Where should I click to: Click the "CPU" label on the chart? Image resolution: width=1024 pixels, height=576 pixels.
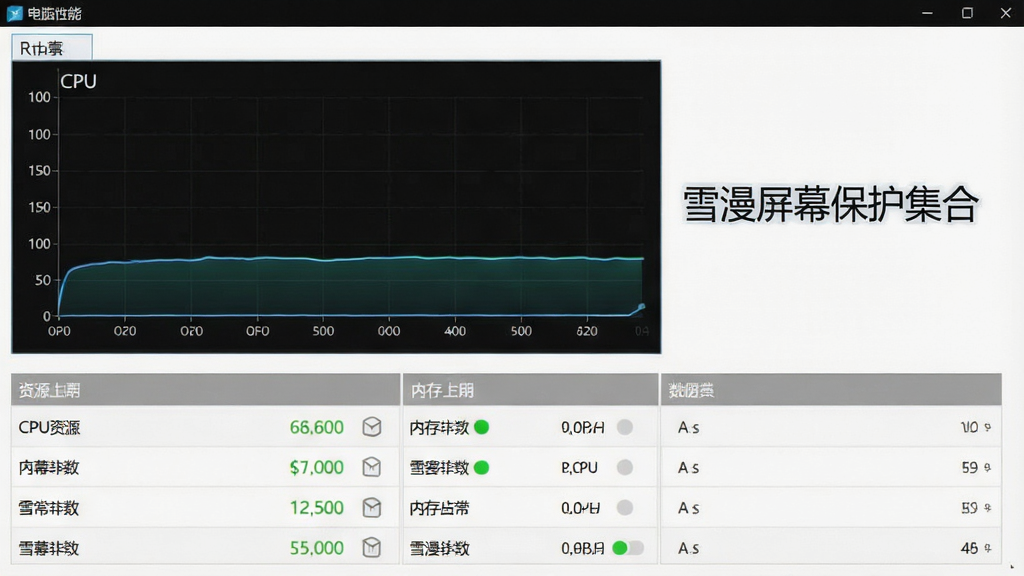78,82
